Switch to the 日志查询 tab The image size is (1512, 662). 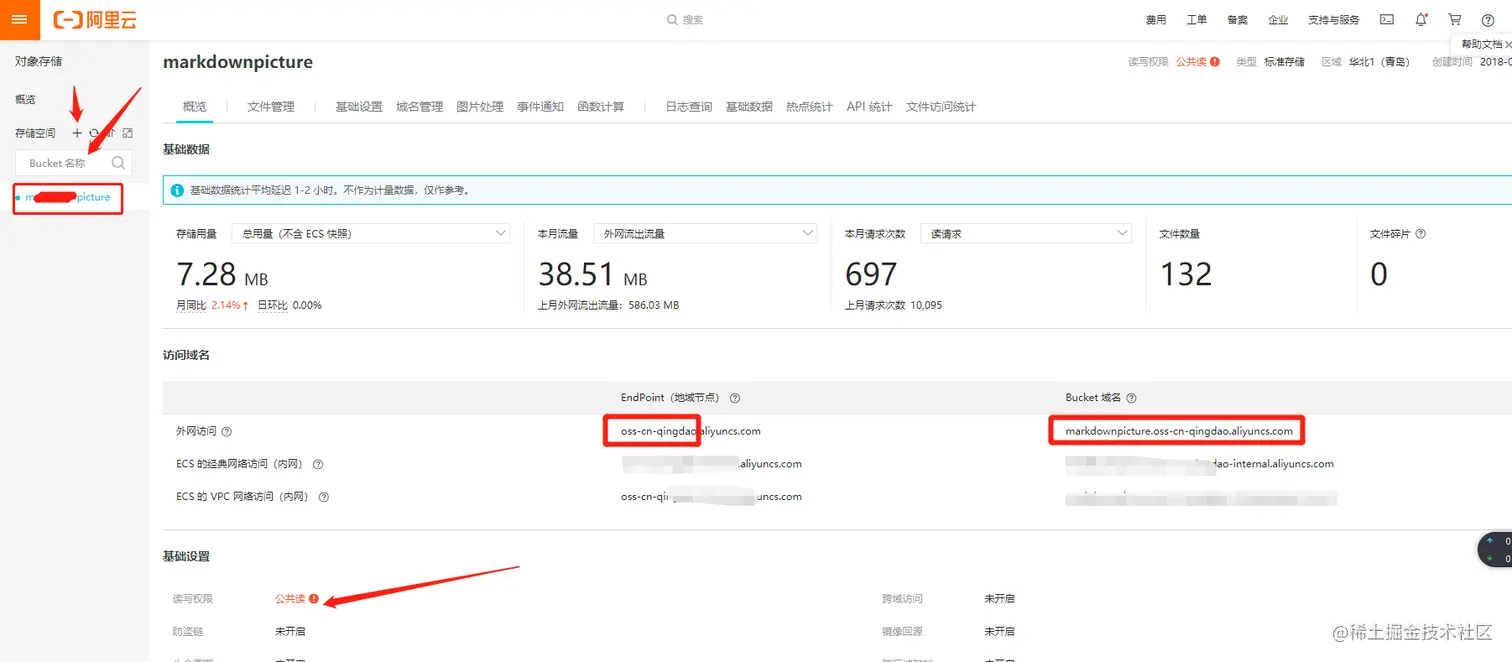[689, 106]
